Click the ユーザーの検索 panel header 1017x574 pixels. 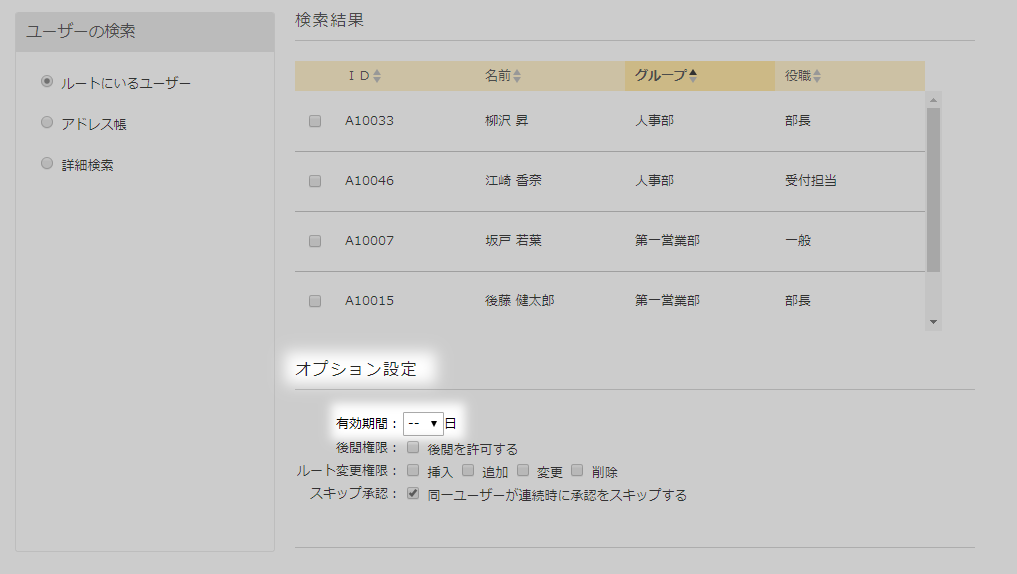(x=145, y=32)
